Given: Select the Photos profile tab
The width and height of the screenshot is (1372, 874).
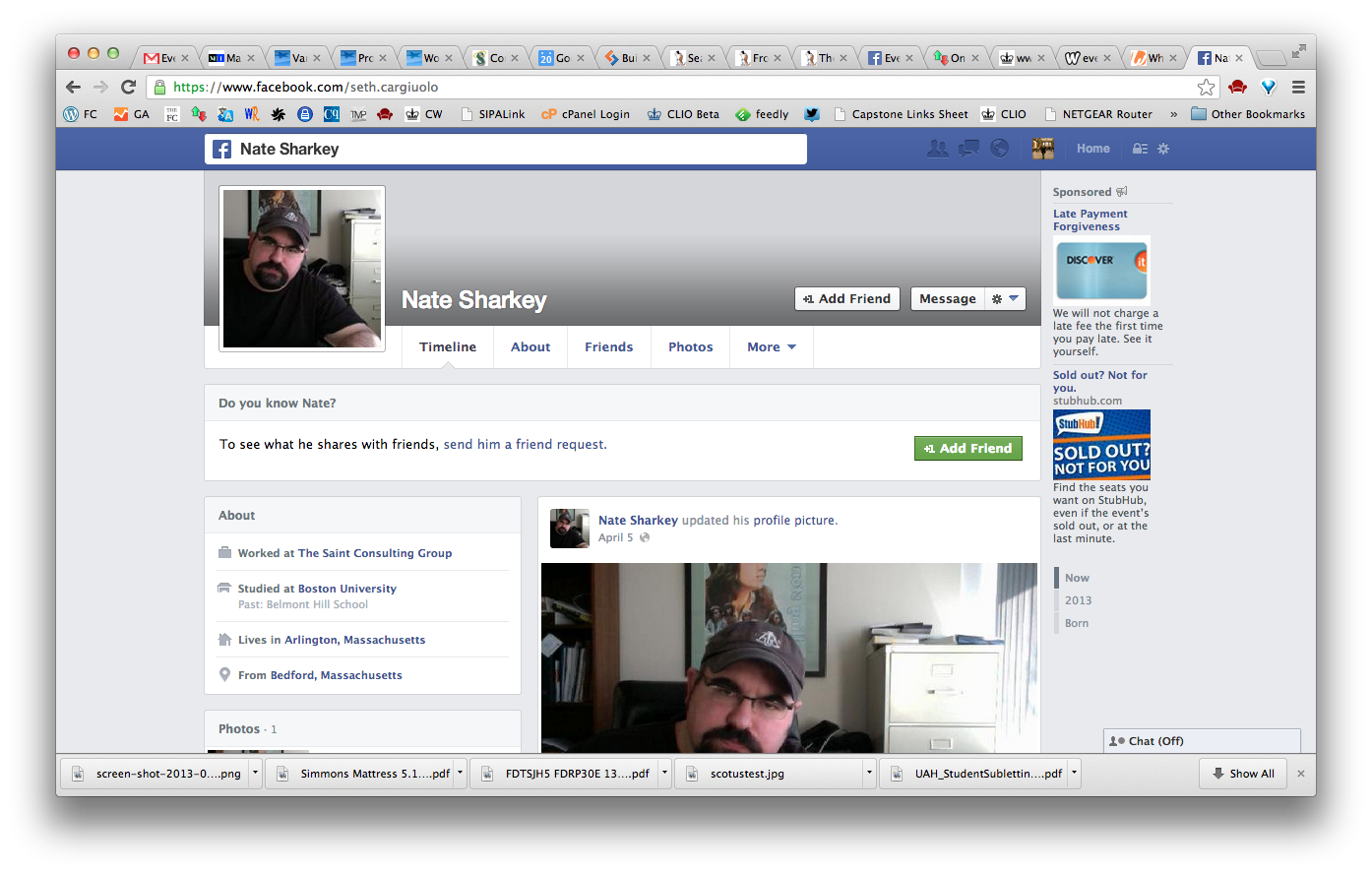Looking at the screenshot, I should (x=691, y=347).
